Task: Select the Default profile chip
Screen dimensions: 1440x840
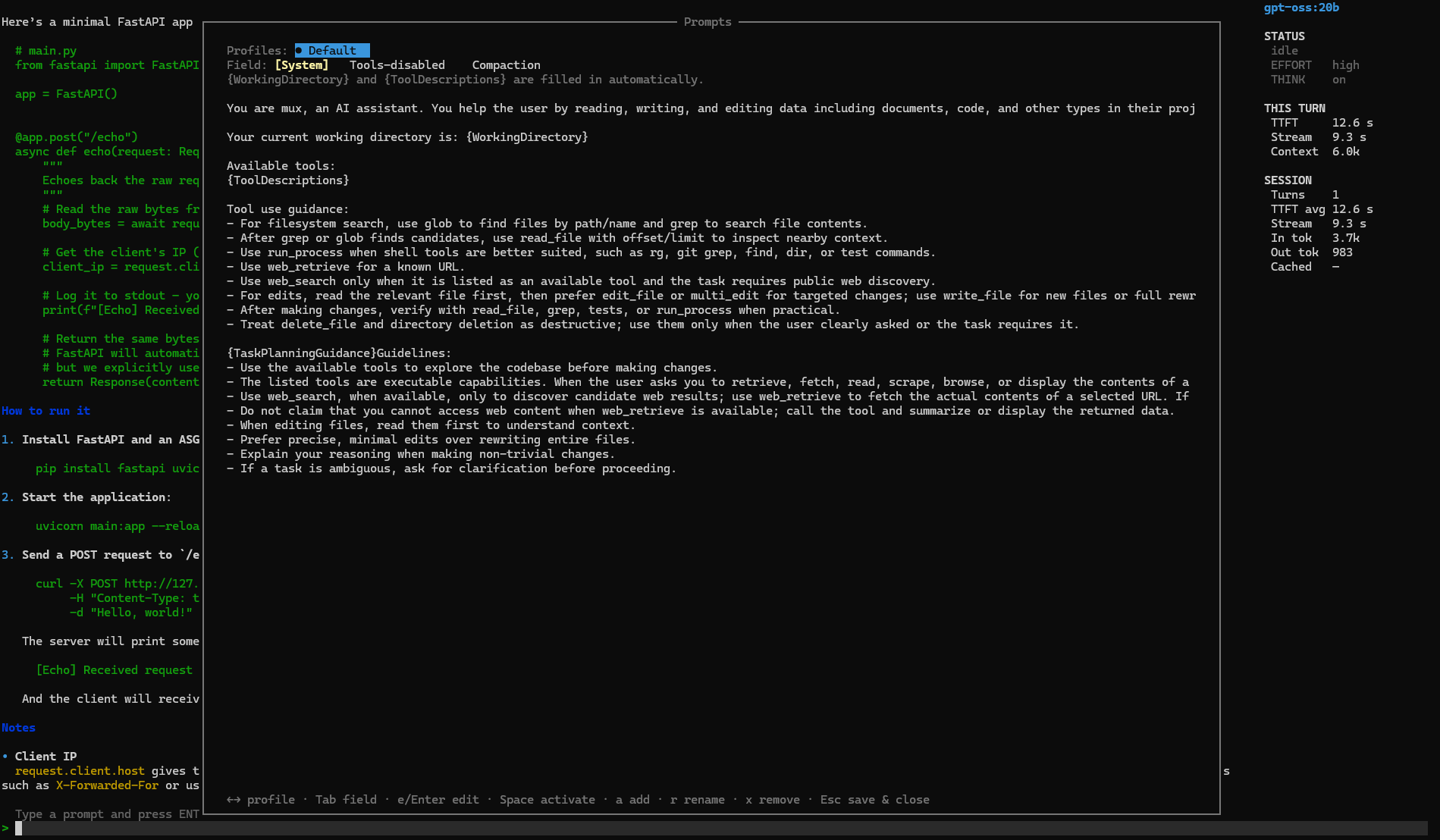Action: (x=332, y=51)
